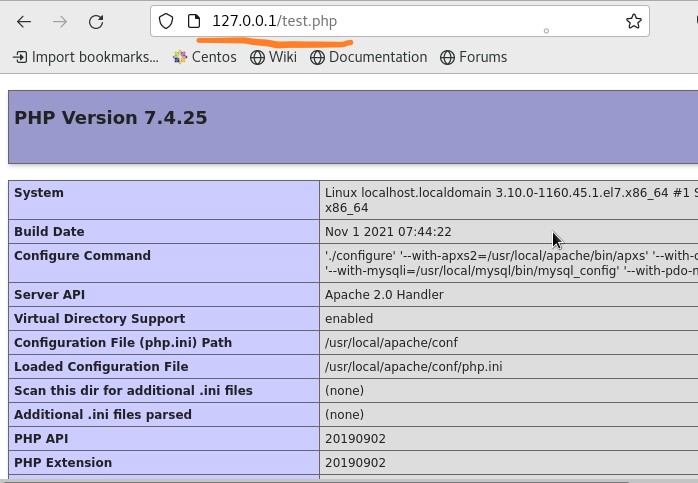Viewport: 698px width, 483px height.
Task: Click Configuration File (php.ini) Path label
Action: pos(123,343)
